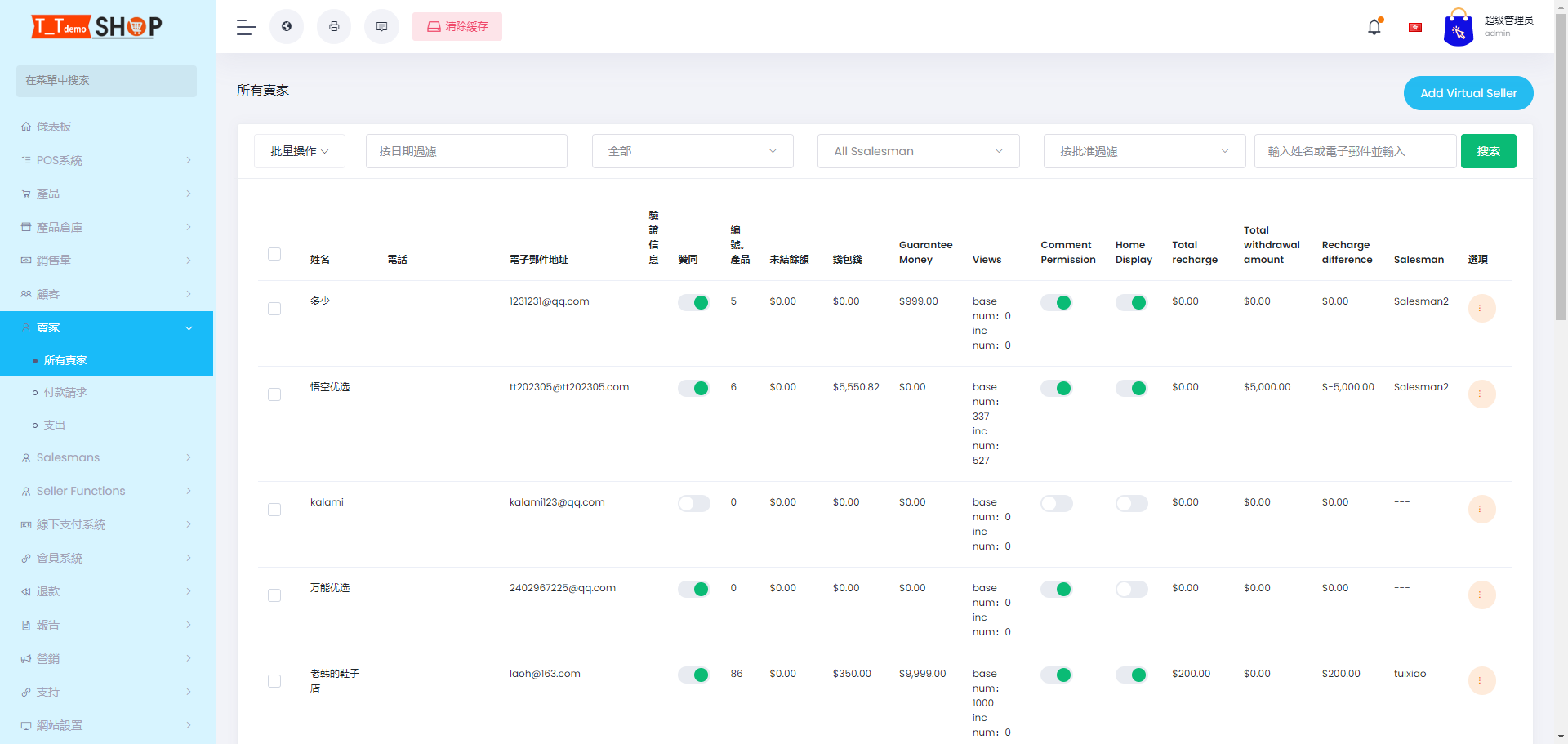This screenshot has height=744, width=1568.
Task: Open the 批量操作 bulk action dropdown
Action: point(299,151)
